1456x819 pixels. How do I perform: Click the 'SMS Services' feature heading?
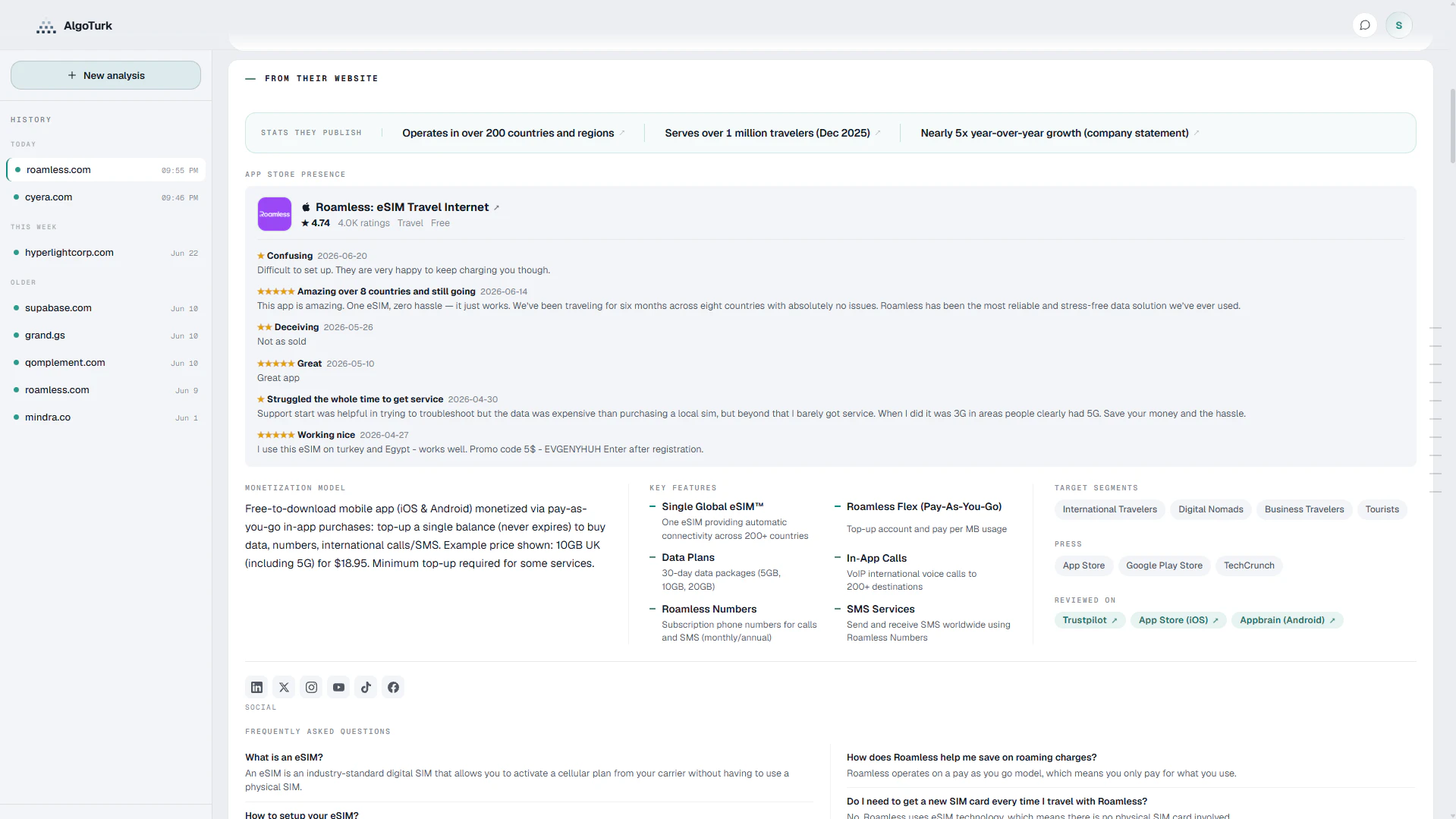880,609
